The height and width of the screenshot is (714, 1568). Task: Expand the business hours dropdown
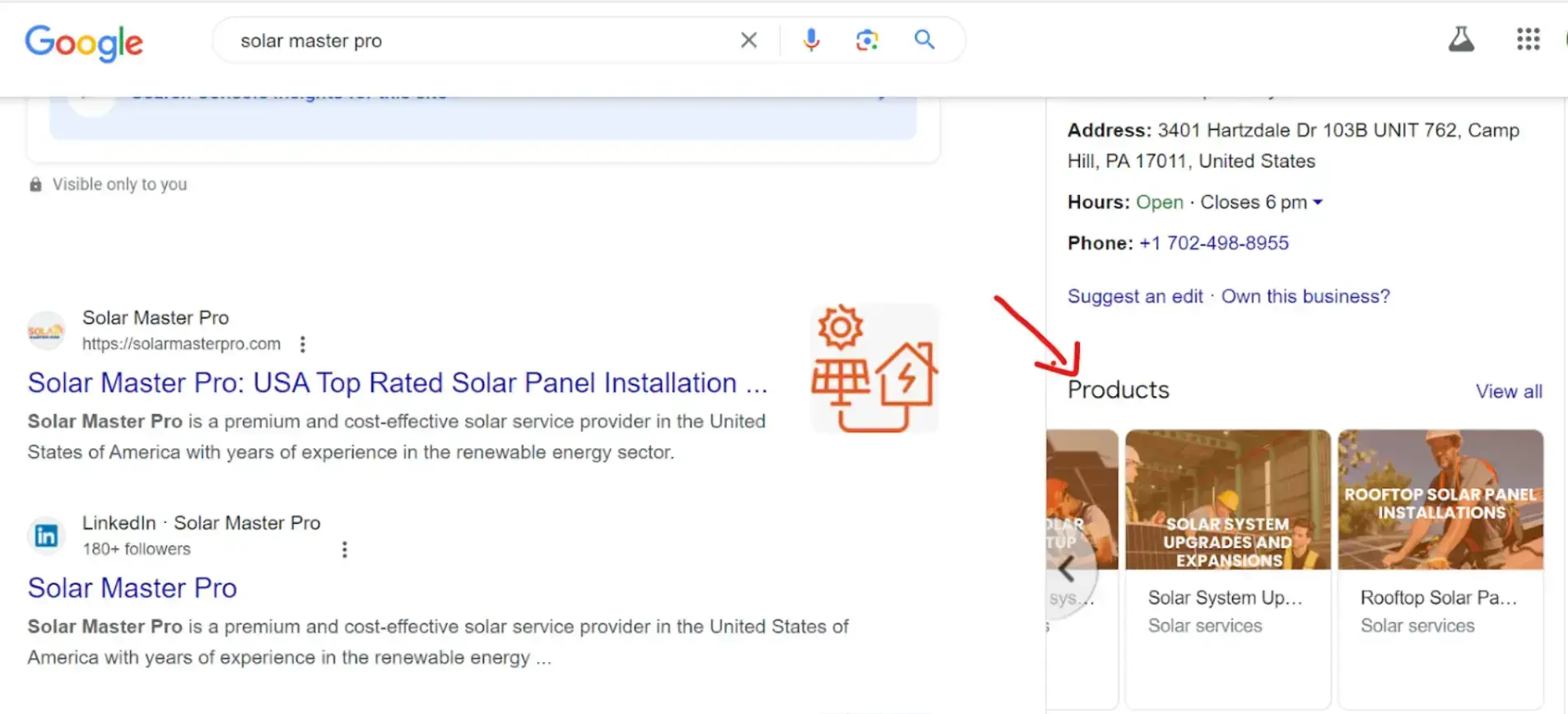point(1319,202)
